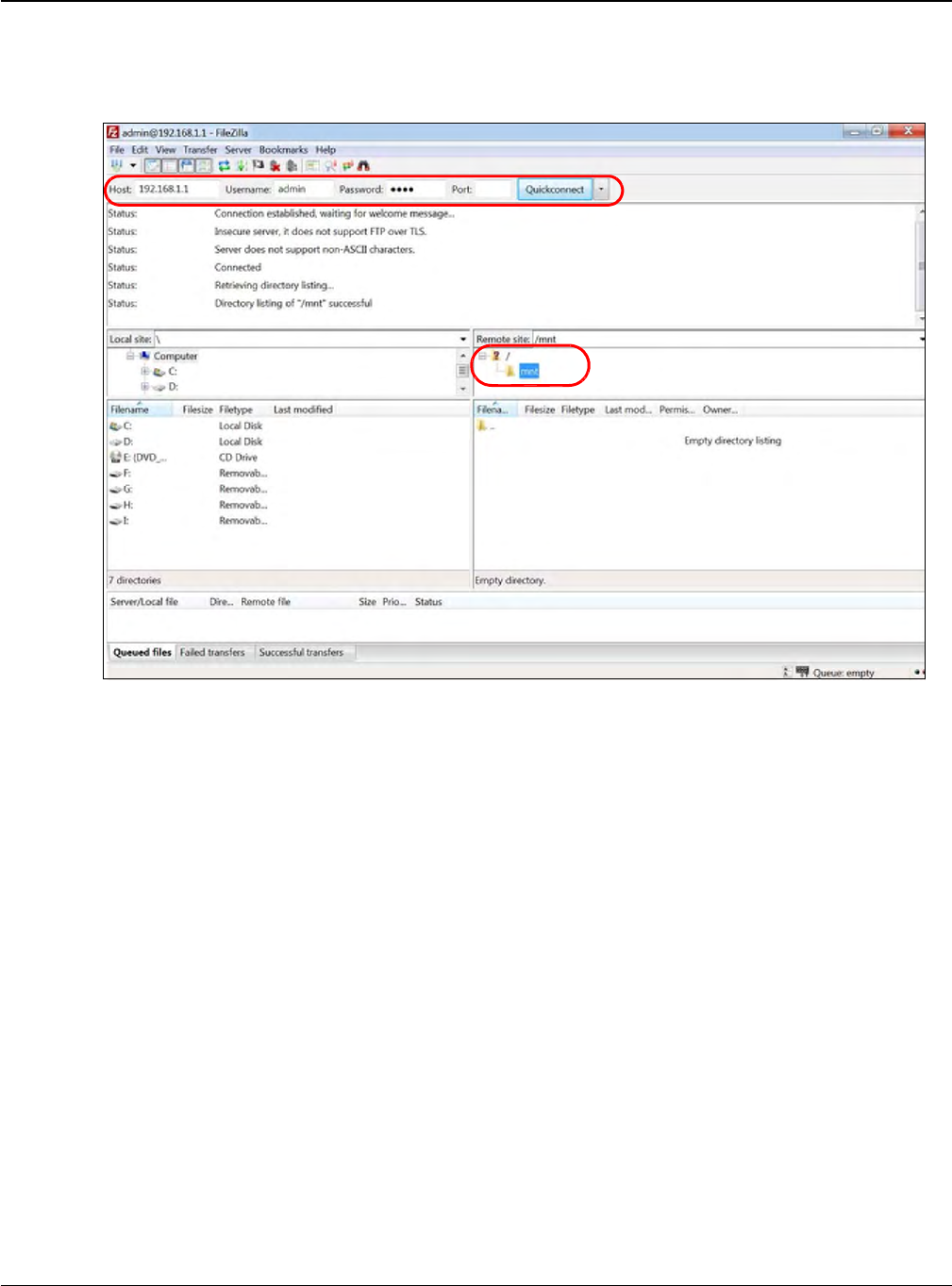The image size is (952, 1286).
Task: Refresh the file and folder lists
Action: click(224, 165)
